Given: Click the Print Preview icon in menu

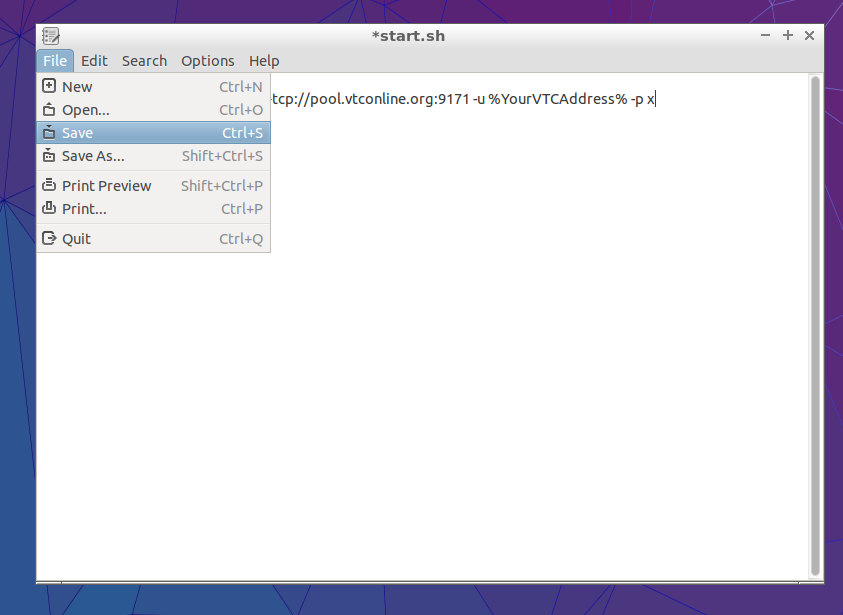Looking at the screenshot, I should (49, 186).
